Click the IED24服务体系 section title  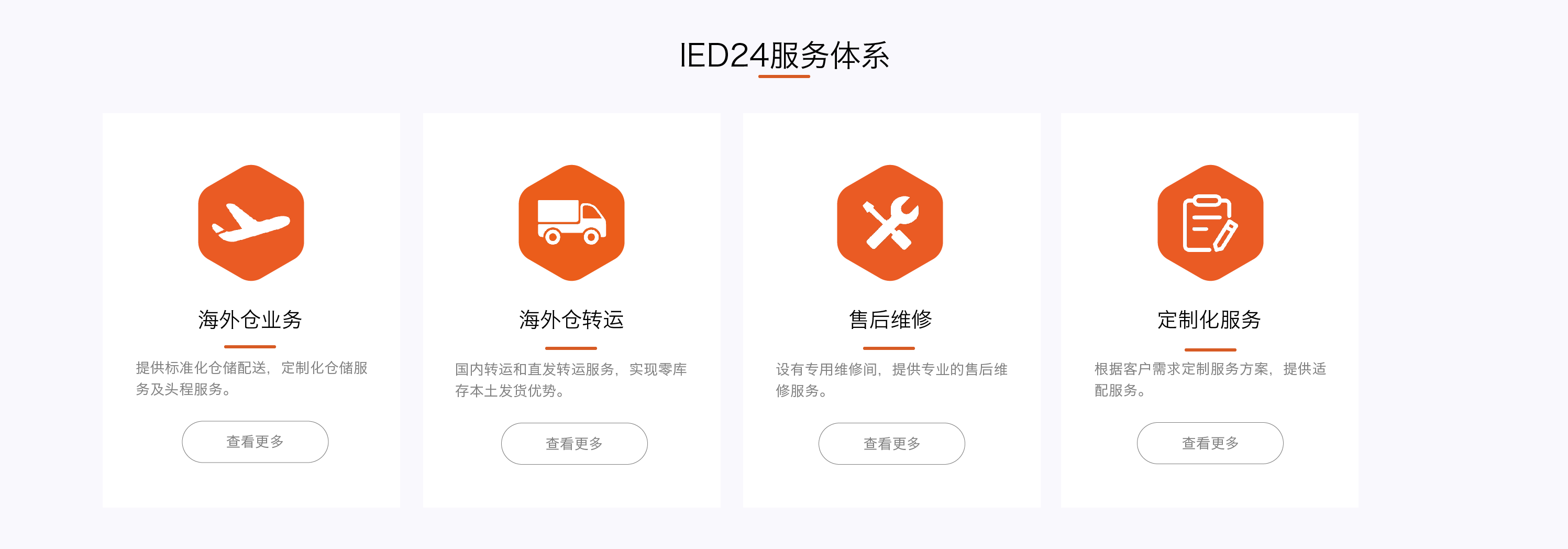(784, 56)
